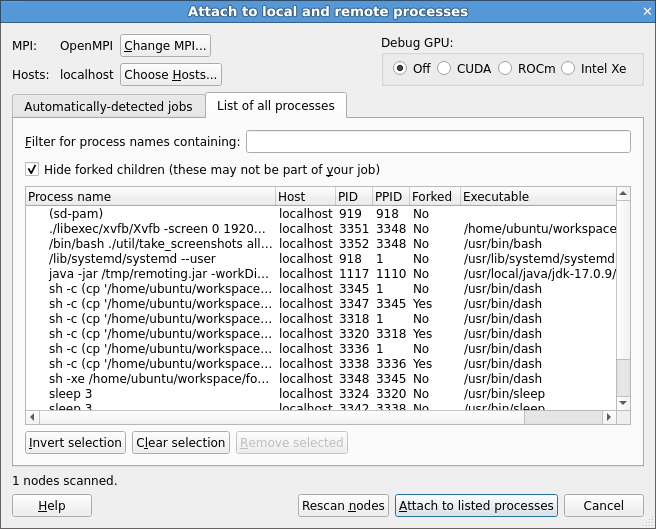Sort by the Process name column header
The width and height of the screenshot is (656, 529).
pyautogui.click(x=150, y=196)
